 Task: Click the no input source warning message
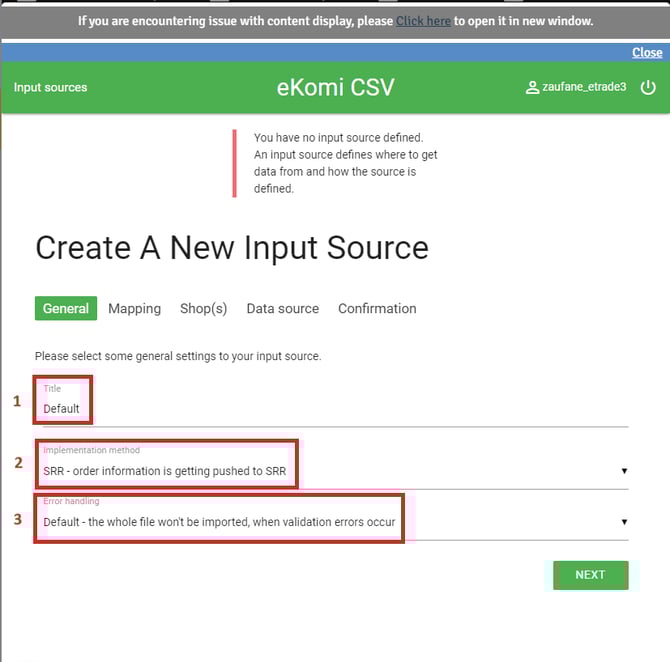[345, 163]
